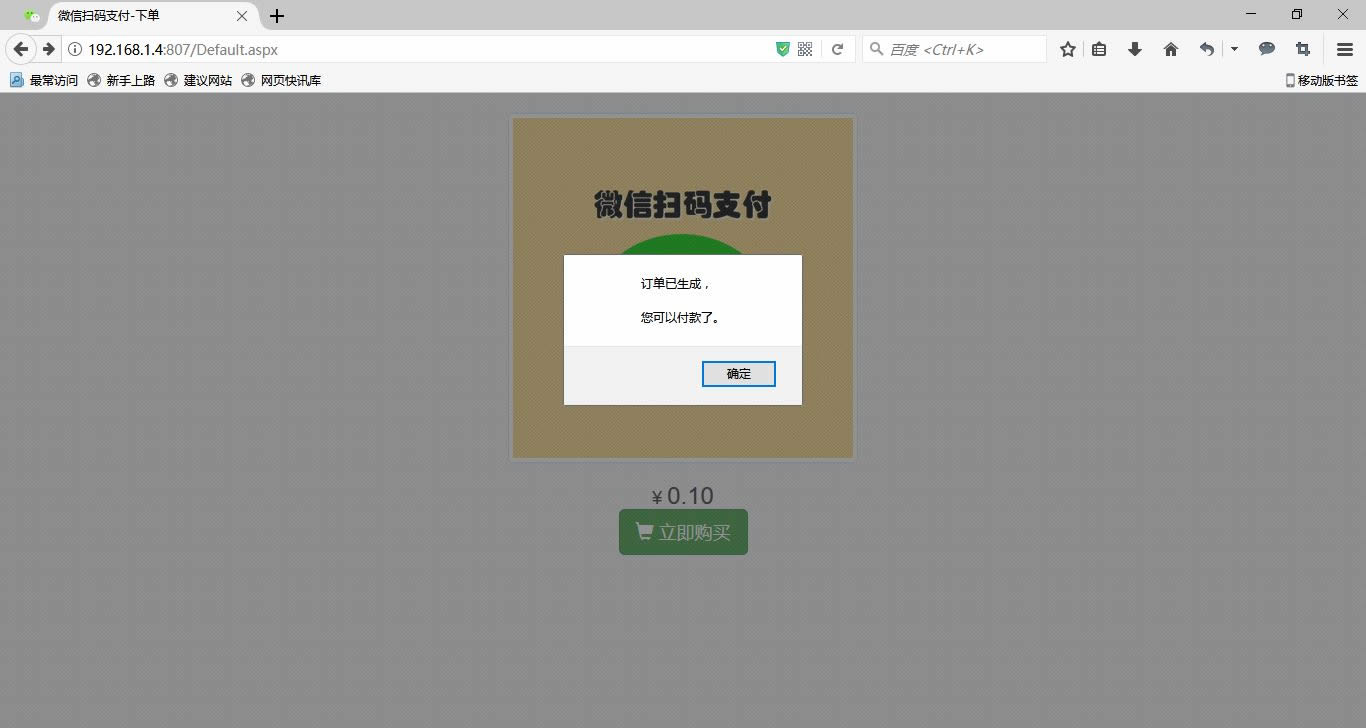Click the green security shield icon
1366x728 pixels.
click(783, 49)
